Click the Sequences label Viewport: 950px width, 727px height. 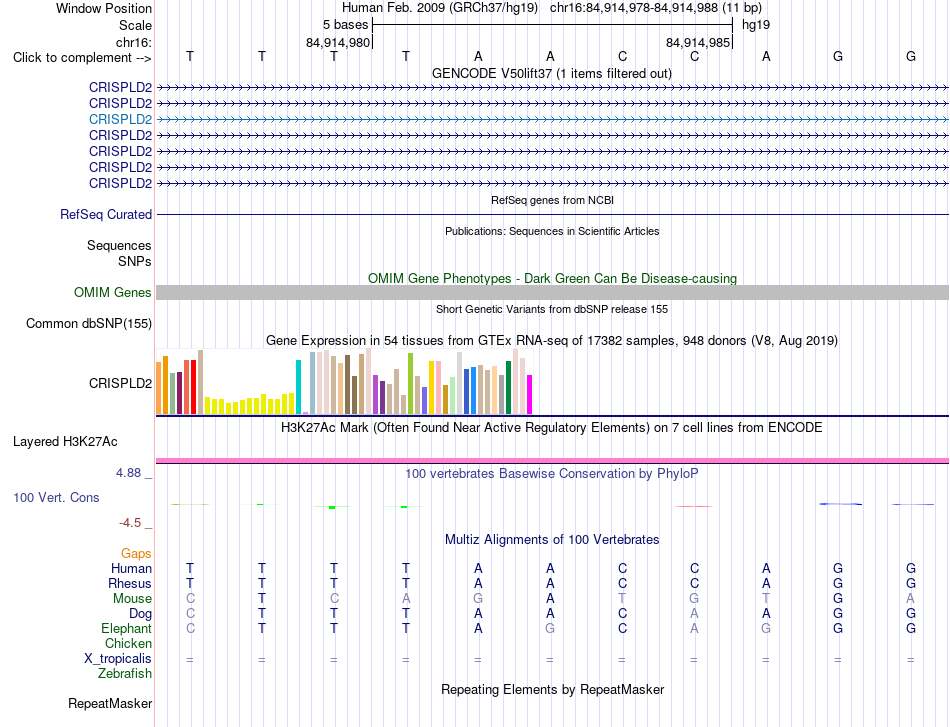pos(119,245)
